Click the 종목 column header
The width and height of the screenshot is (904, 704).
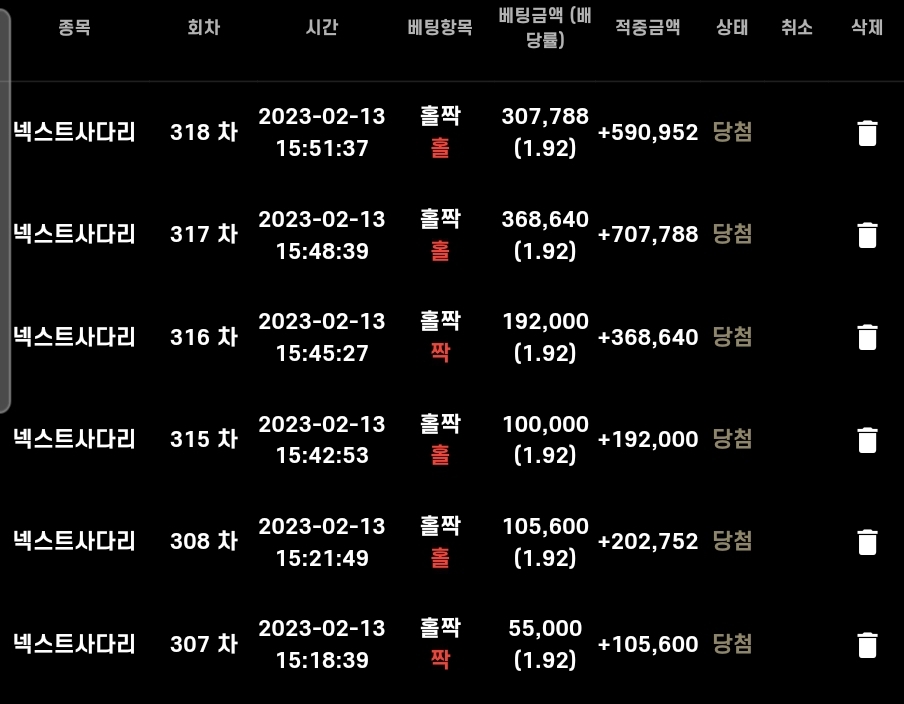click(74, 27)
